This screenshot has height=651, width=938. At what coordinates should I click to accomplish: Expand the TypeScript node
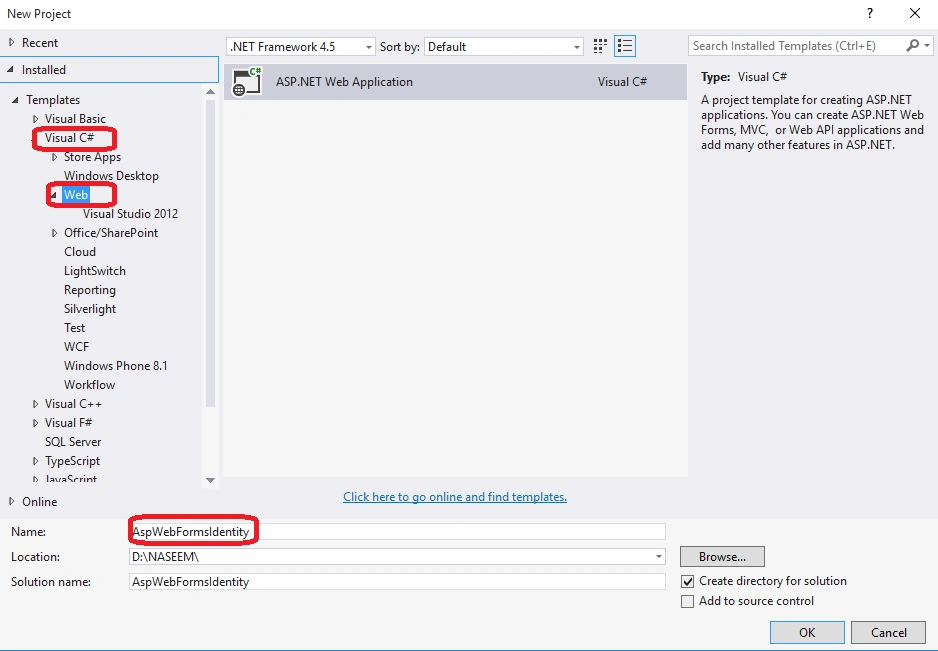(35, 461)
